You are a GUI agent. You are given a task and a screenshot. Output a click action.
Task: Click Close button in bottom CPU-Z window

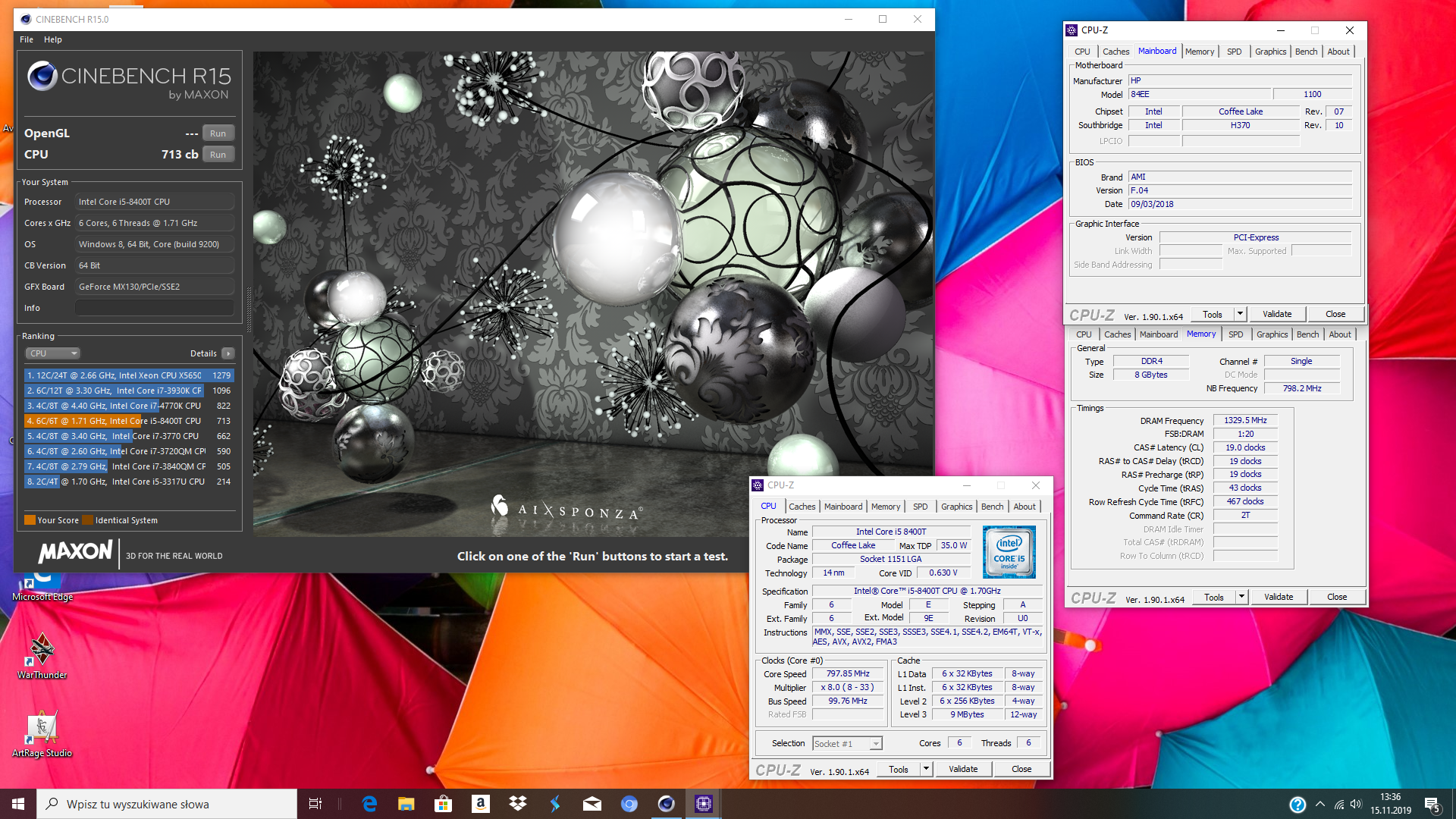1021,769
